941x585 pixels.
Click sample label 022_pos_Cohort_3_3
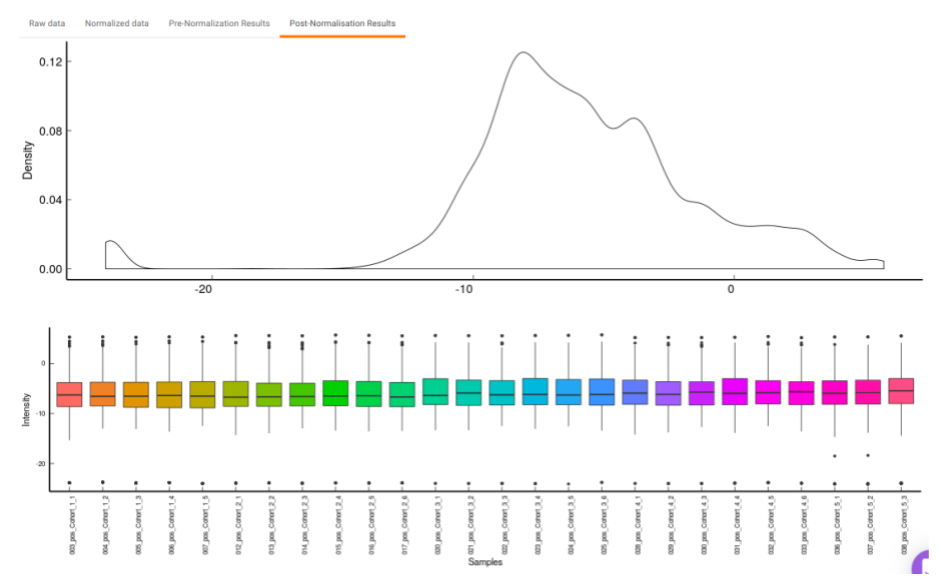505,526
